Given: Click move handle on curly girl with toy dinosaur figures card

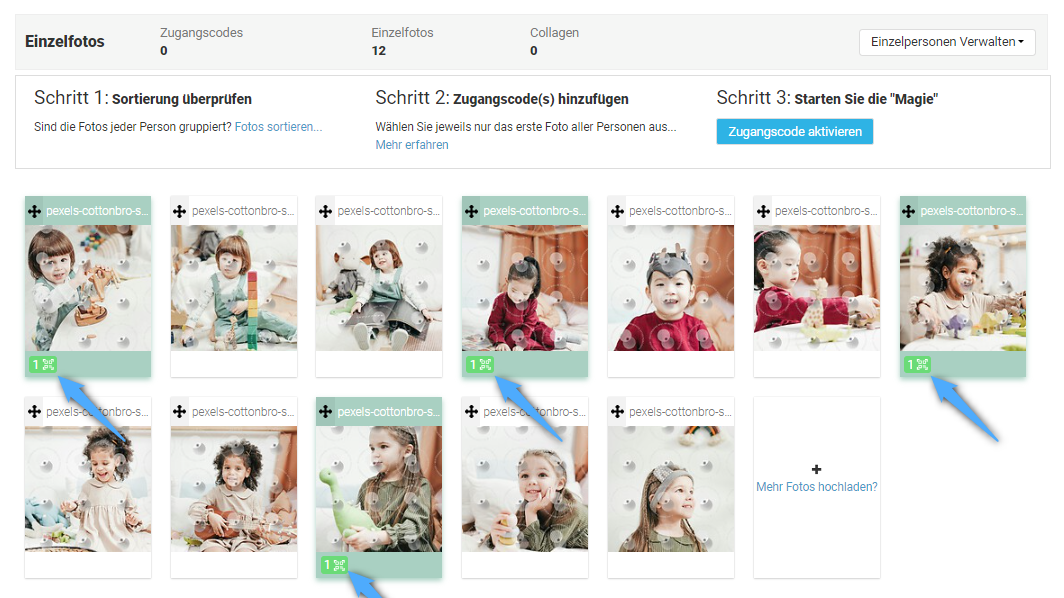Looking at the screenshot, I should 908,211.
